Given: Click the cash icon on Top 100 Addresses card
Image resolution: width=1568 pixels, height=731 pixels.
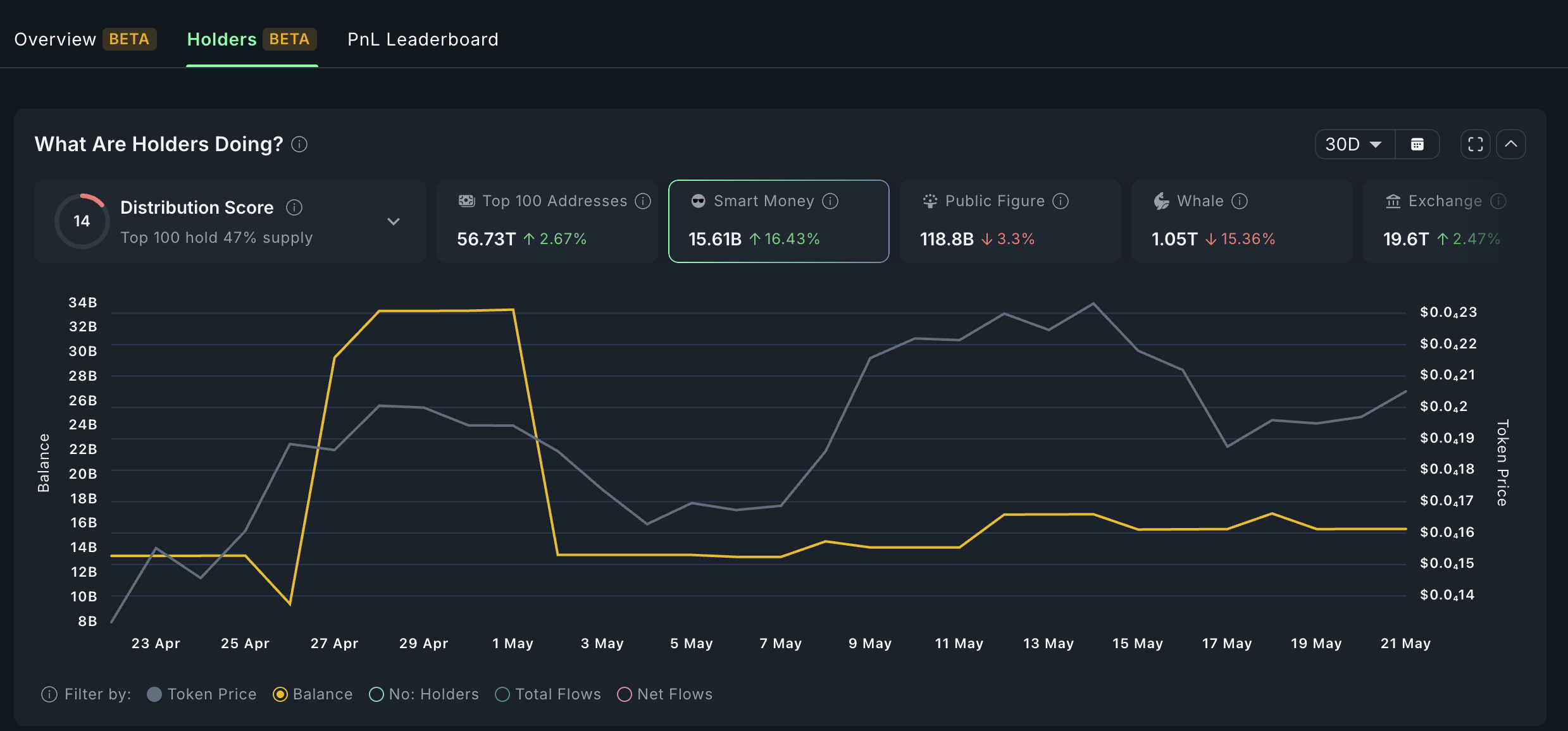Looking at the screenshot, I should click(466, 200).
